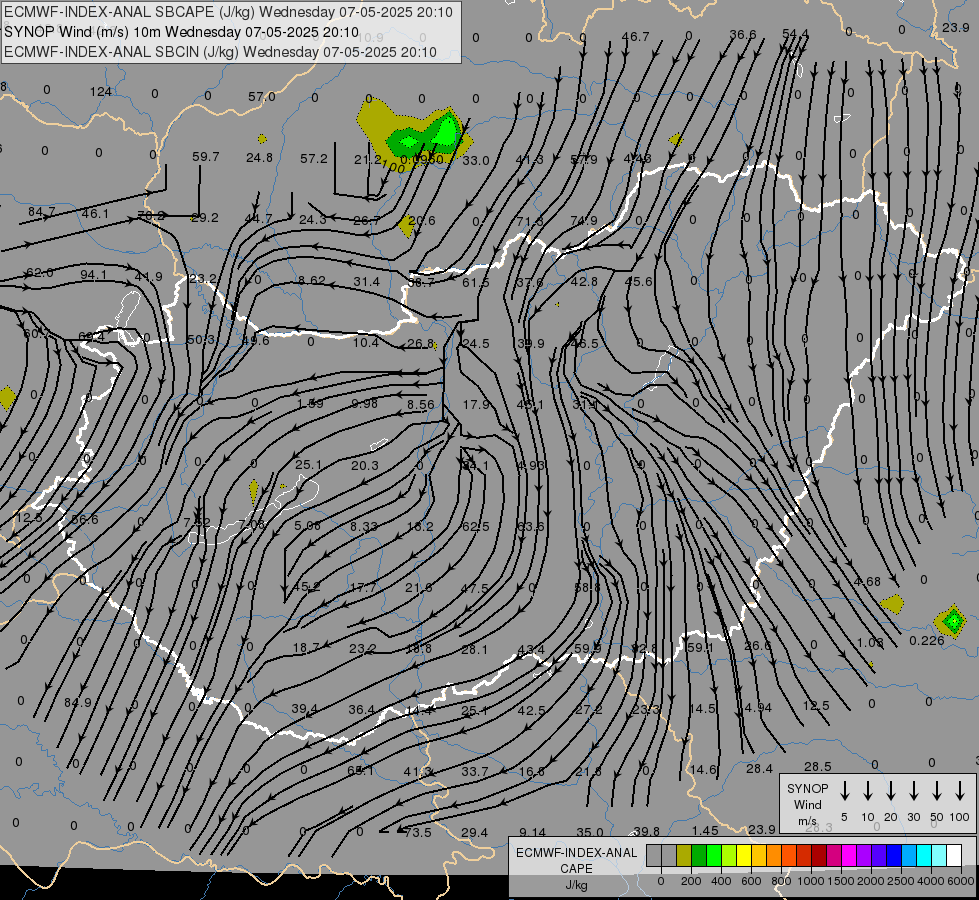Viewport: 979px width, 900px height.
Task: Click the '4.68' value on the map
Action: pyautogui.click(x=867, y=581)
